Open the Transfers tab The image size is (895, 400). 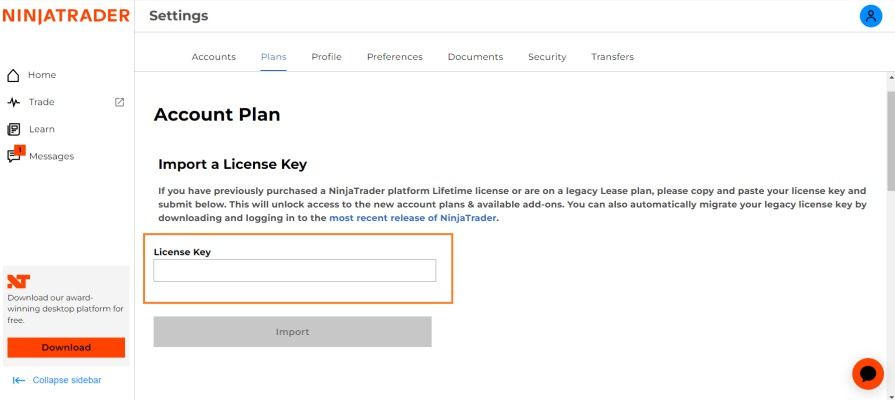coord(612,57)
